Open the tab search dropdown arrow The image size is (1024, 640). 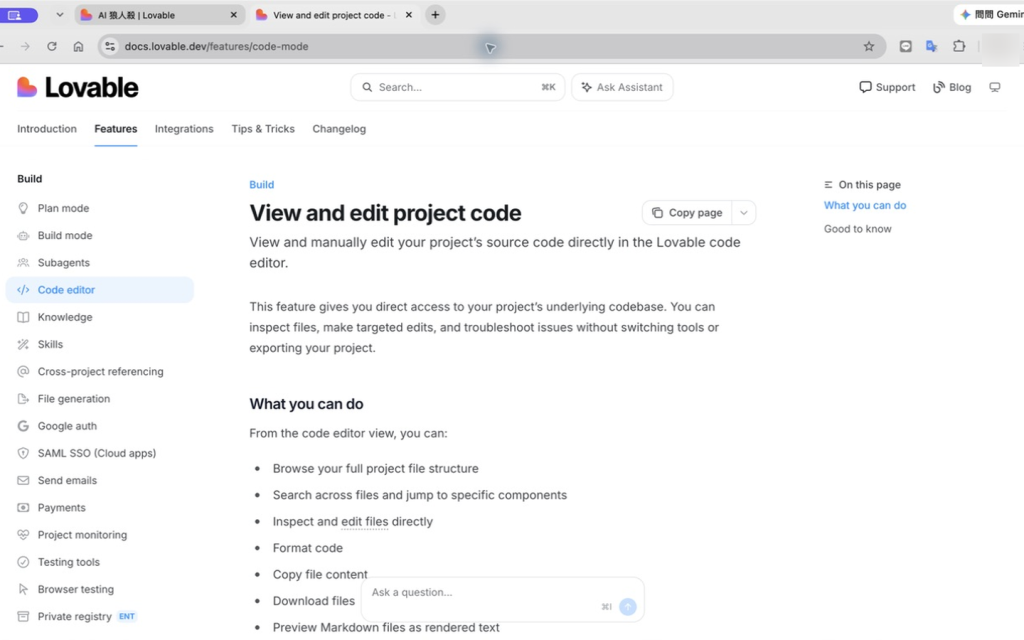tap(59, 14)
